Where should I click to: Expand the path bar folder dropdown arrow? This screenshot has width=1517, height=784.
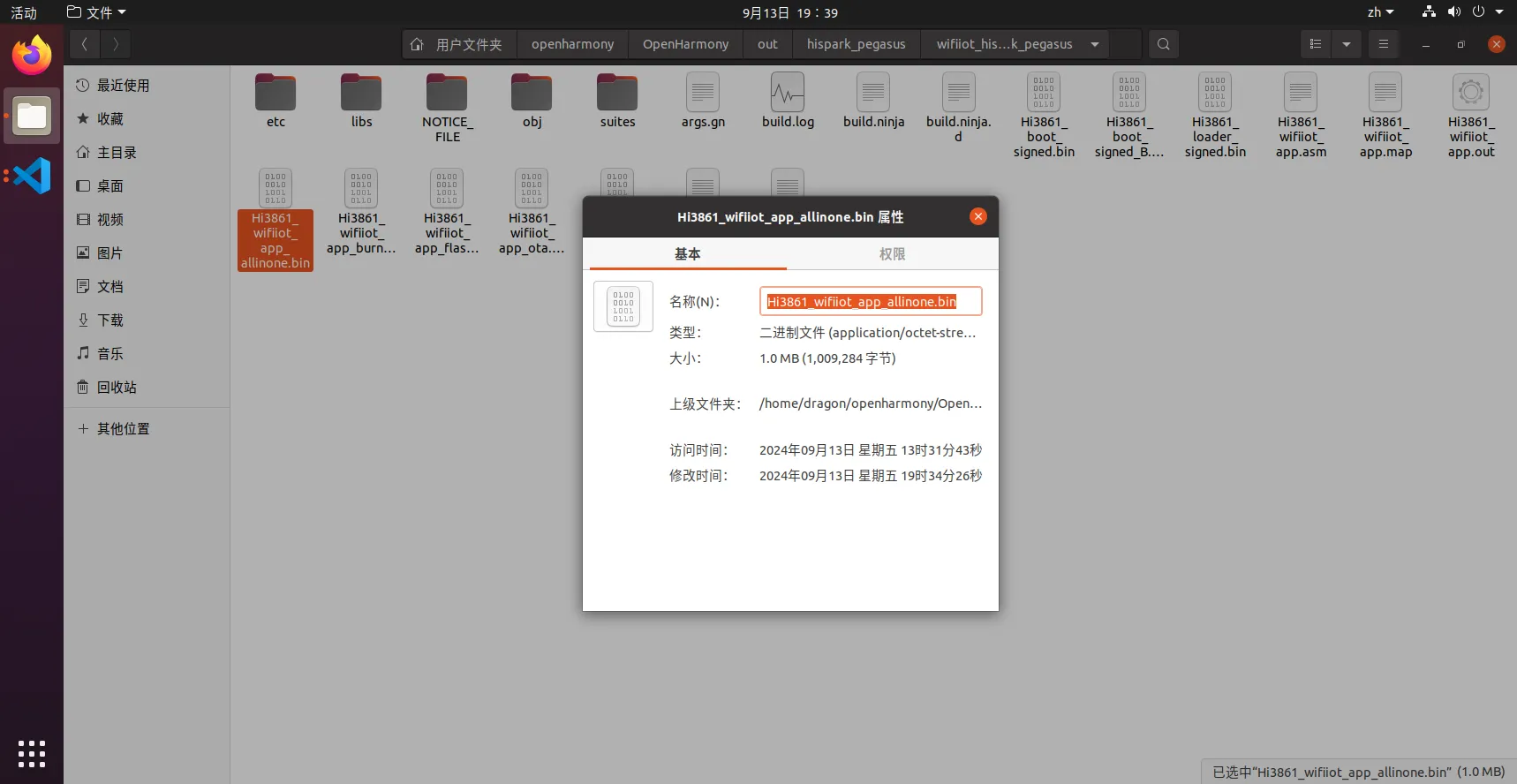point(1095,44)
